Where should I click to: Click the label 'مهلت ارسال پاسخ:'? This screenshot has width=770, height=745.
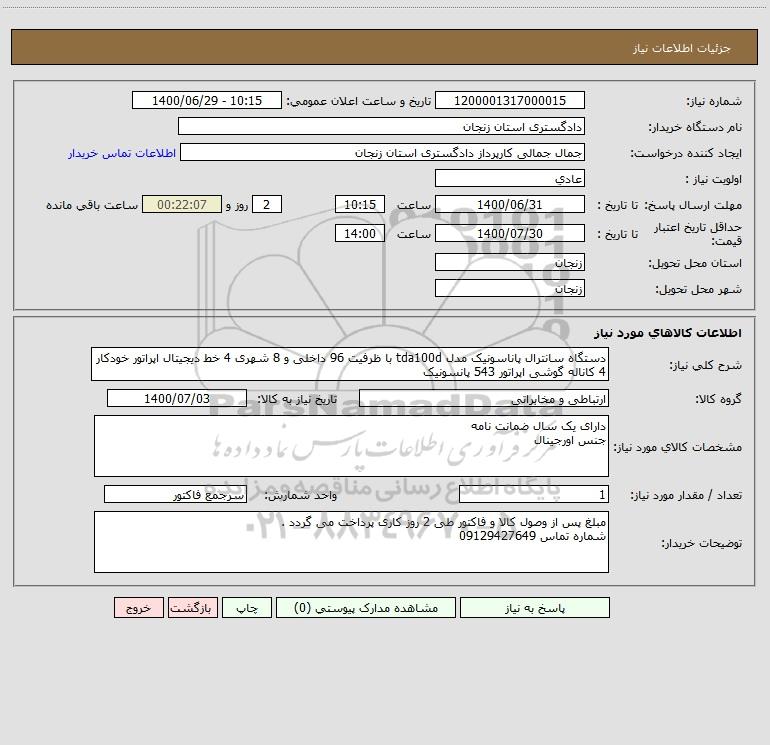(x=693, y=205)
